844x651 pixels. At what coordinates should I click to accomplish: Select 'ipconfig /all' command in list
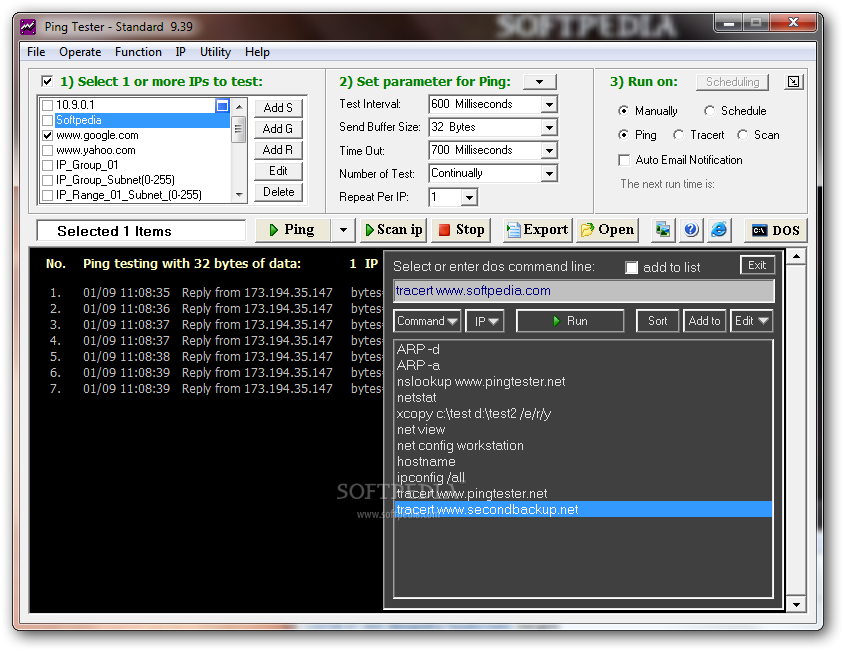point(583,478)
